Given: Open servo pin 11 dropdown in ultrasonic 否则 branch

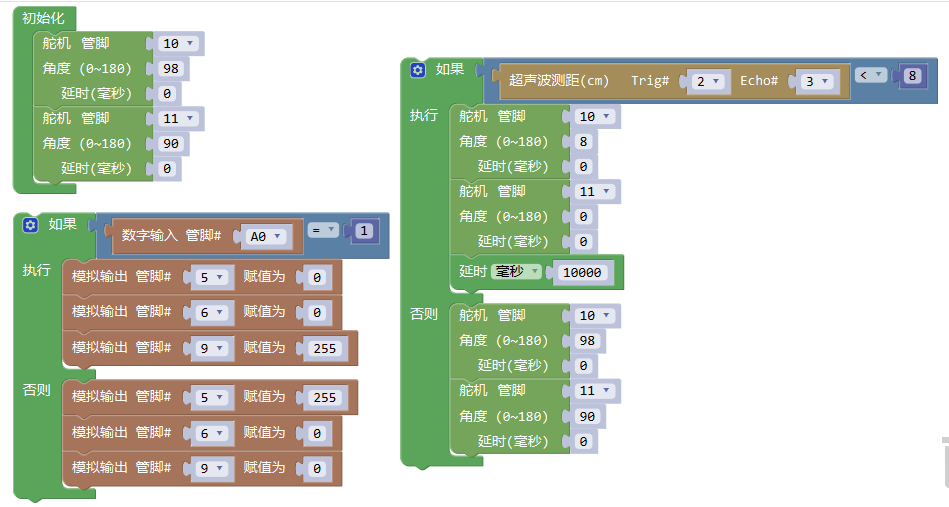Looking at the screenshot, I should (x=594, y=391).
